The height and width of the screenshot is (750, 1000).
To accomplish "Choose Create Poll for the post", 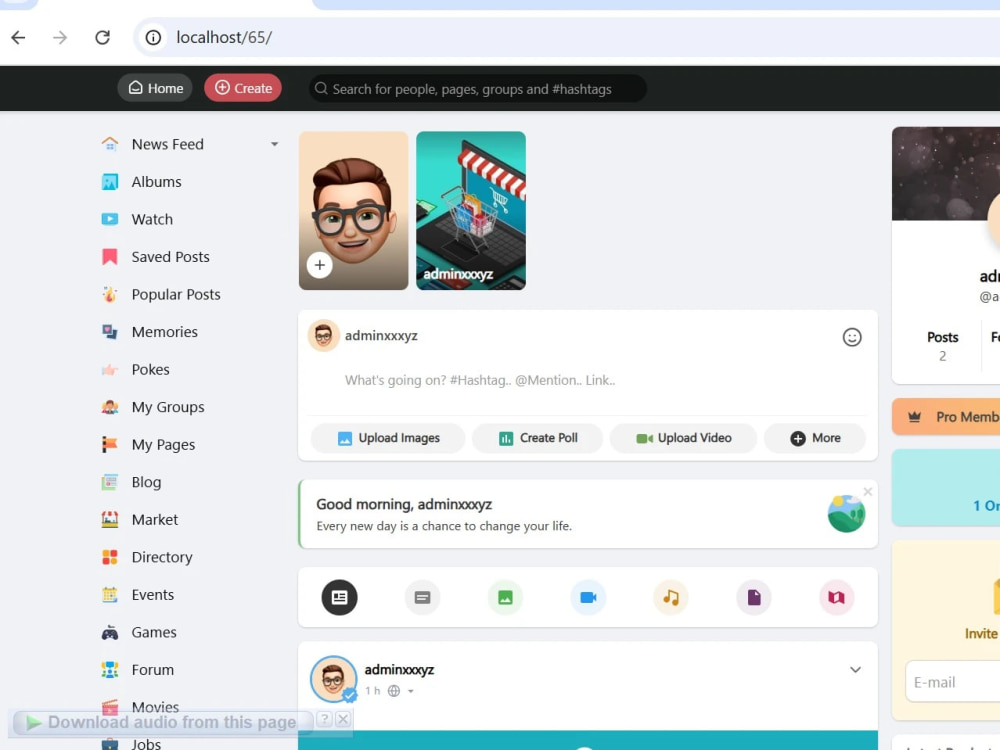I will point(538,438).
